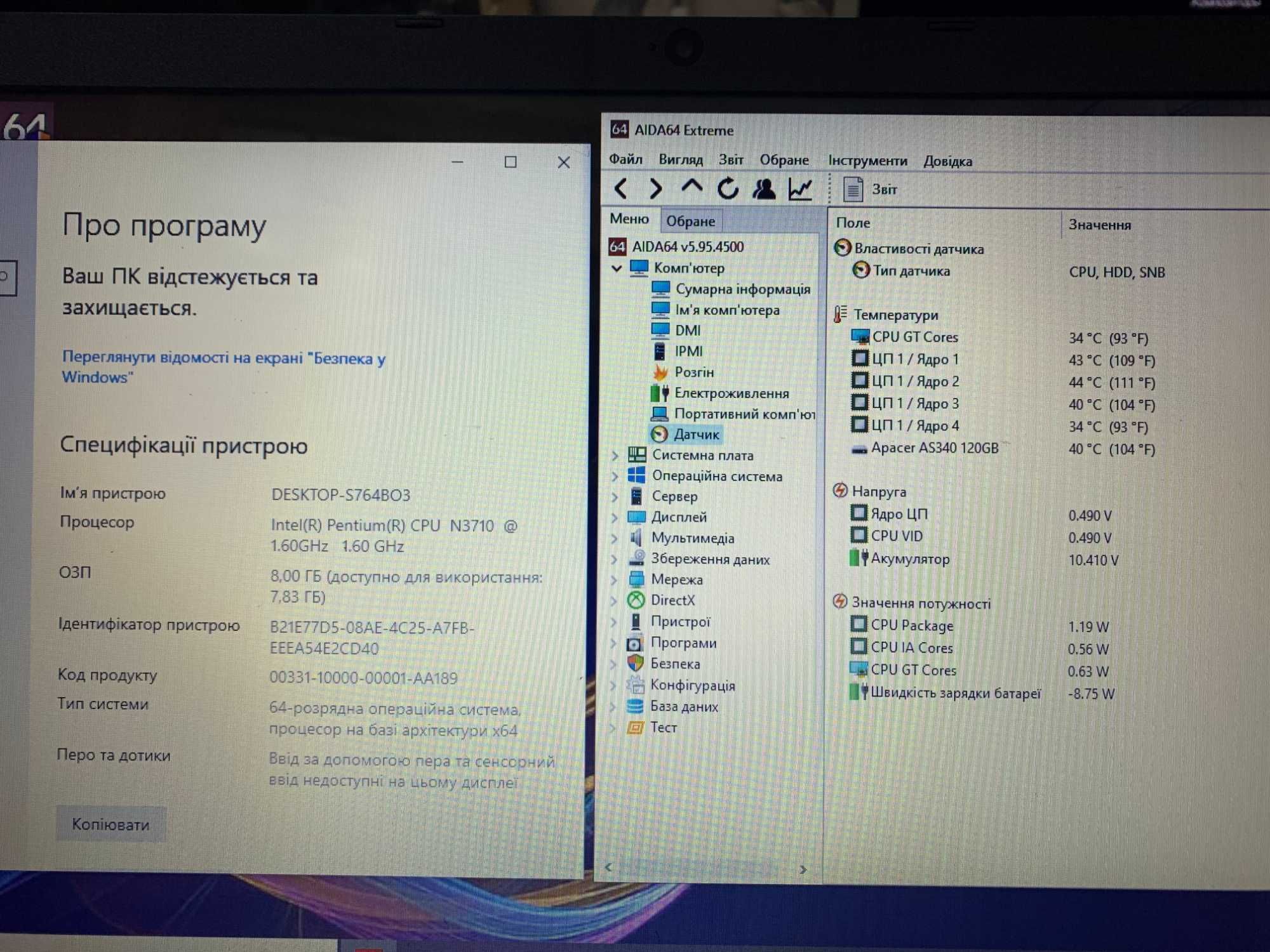Open the Довідка menu
This screenshot has width=1270, height=952.
pos(947,161)
